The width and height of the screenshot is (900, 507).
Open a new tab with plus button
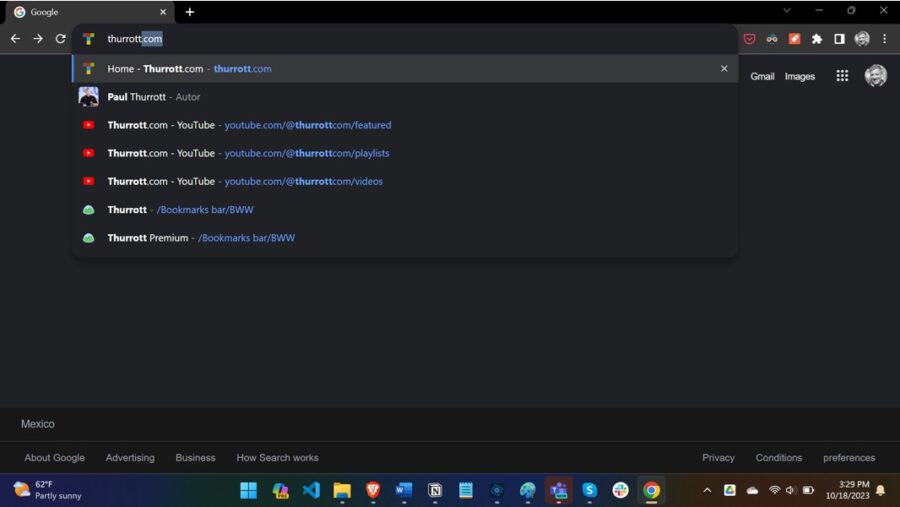pos(190,12)
